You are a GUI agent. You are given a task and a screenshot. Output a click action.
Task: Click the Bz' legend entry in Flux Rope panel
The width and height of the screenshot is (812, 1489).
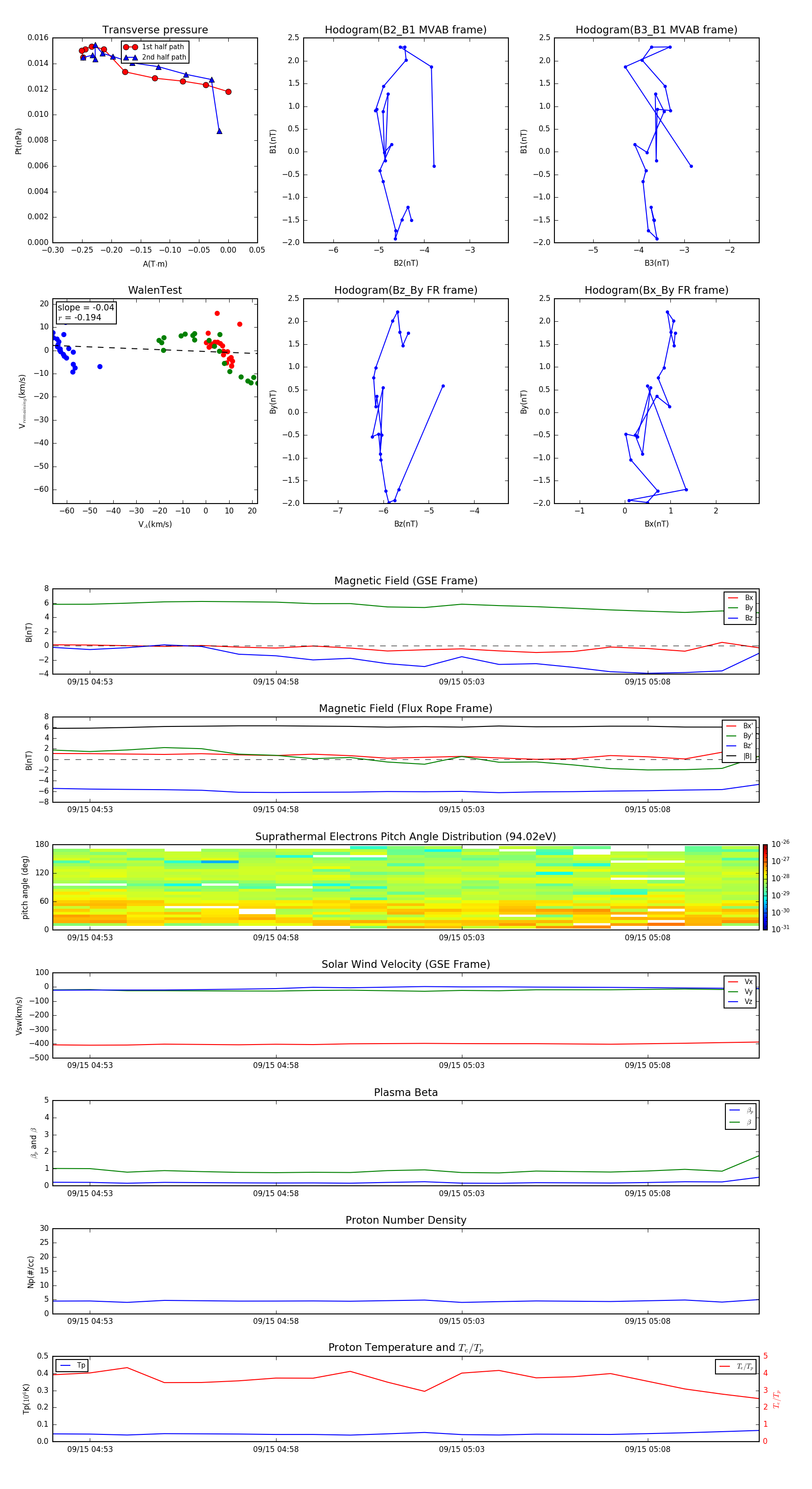point(739,746)
